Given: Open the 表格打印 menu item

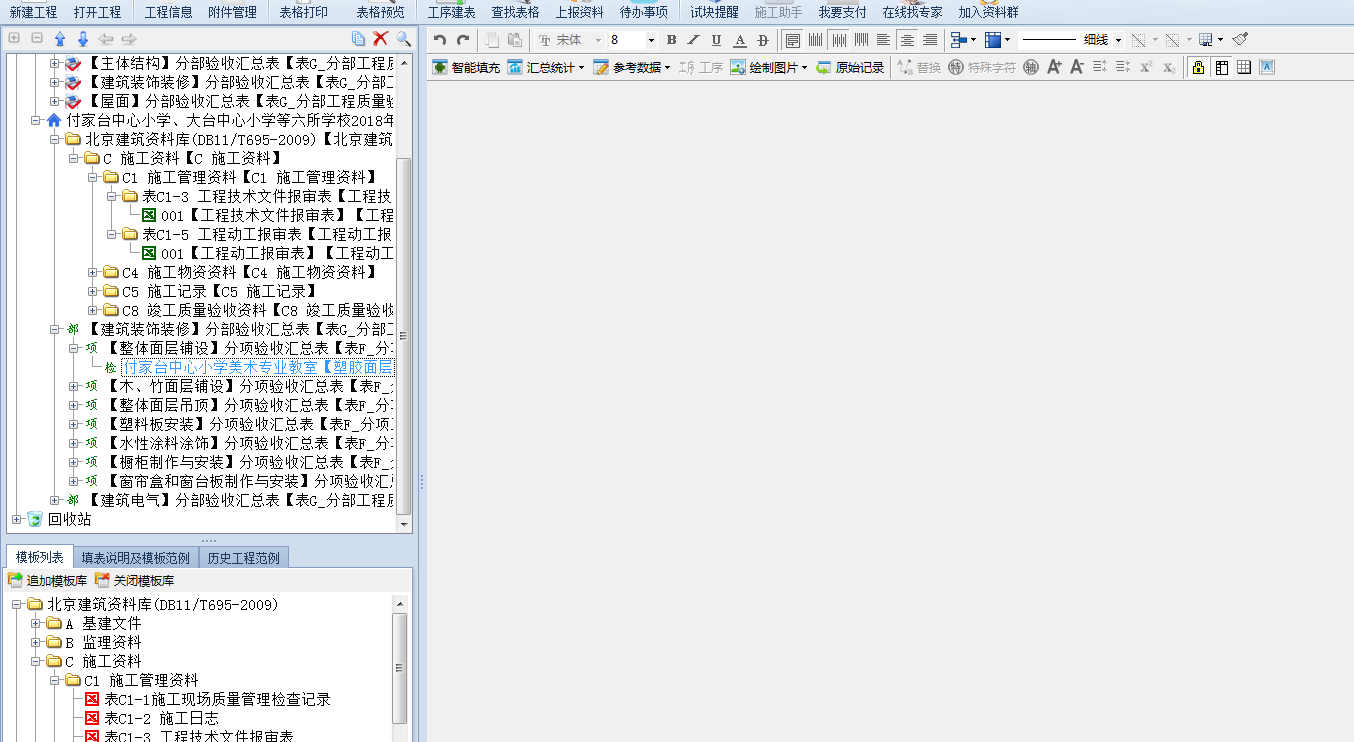Looking at the screenshot, I should point(303,12).
